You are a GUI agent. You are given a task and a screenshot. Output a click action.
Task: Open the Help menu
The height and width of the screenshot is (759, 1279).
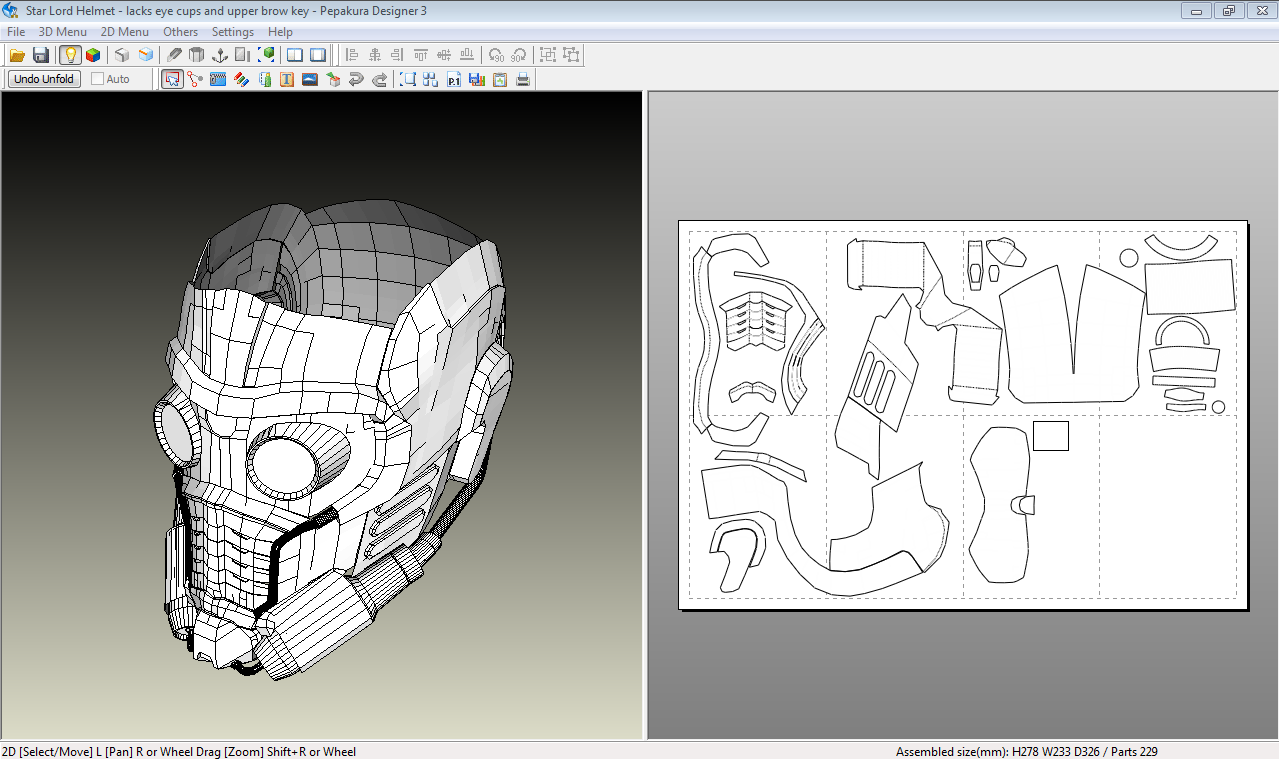pyautogui.click(x=281, y=32)
